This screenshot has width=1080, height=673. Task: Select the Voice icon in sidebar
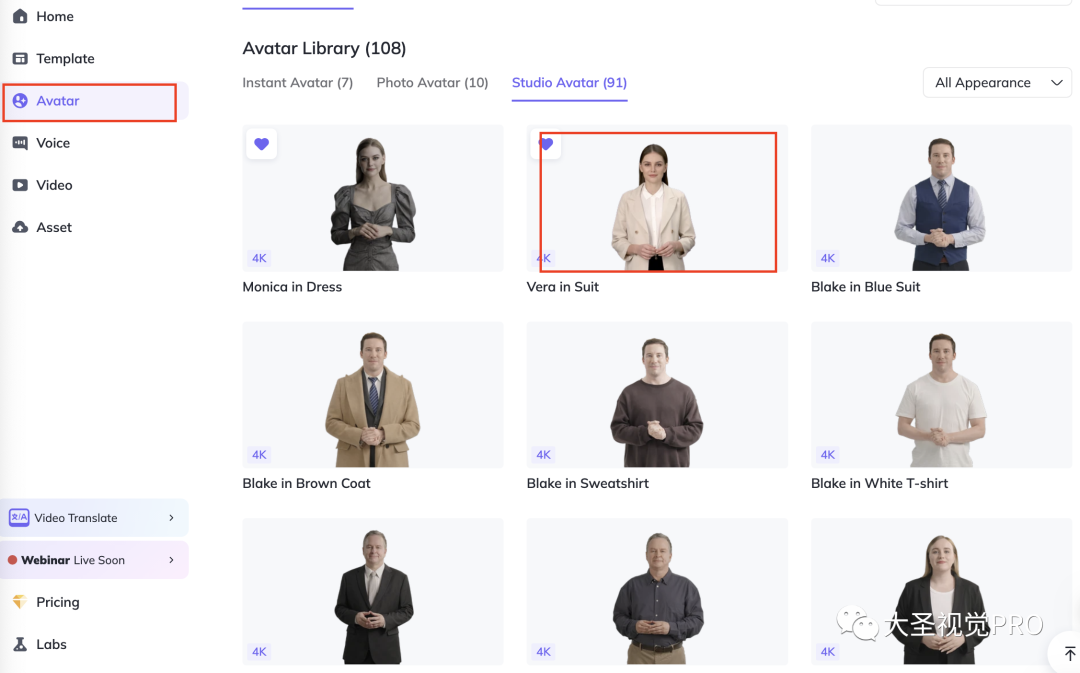pos(20,143)
